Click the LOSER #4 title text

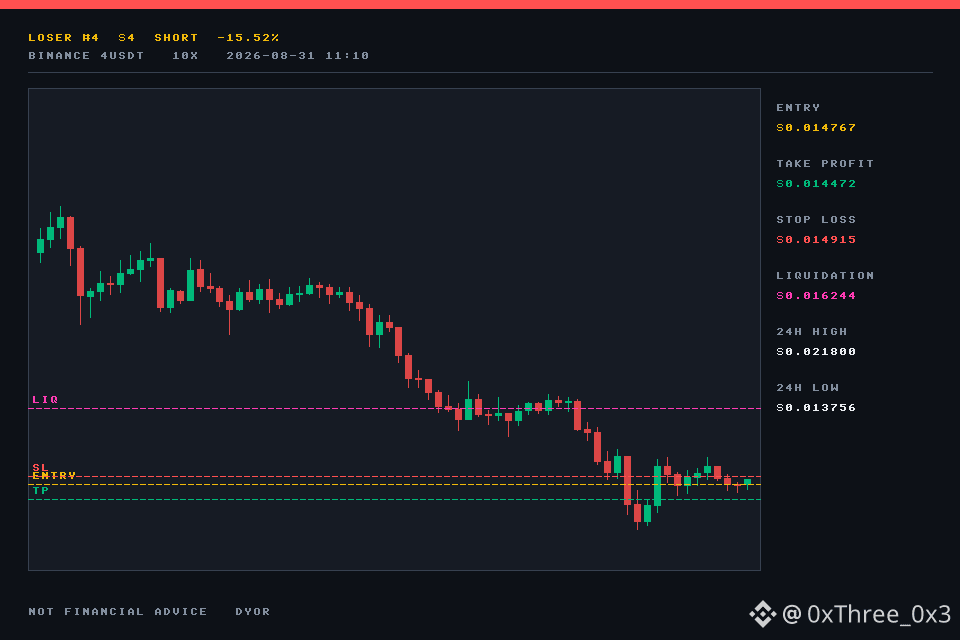click(64, 38)
